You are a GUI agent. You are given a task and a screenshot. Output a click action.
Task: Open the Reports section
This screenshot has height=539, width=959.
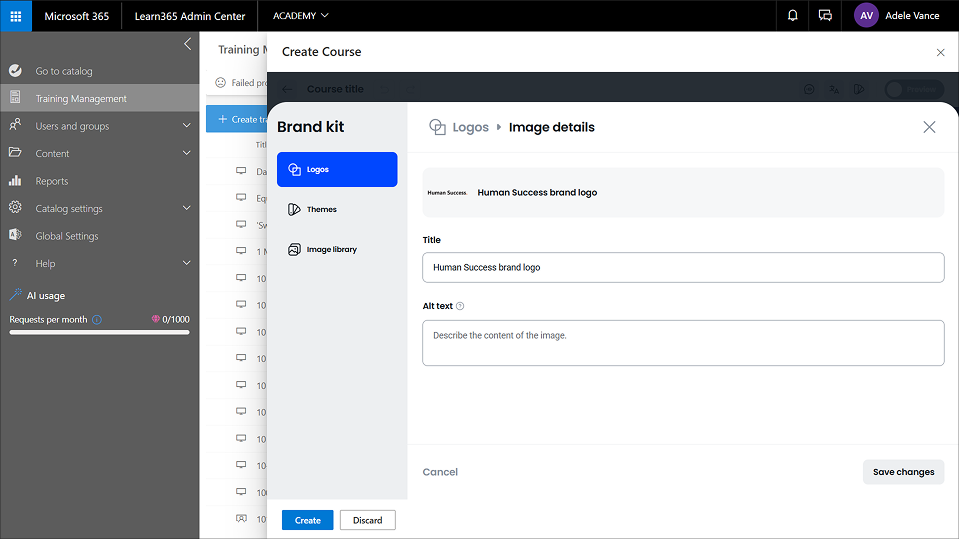coord(52,181)
